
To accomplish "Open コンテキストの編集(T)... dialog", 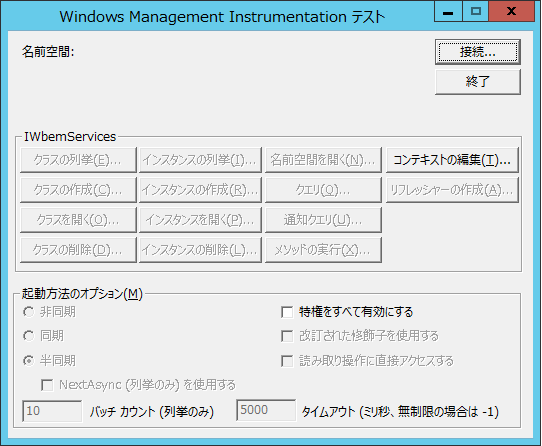I will click(452, 160).
